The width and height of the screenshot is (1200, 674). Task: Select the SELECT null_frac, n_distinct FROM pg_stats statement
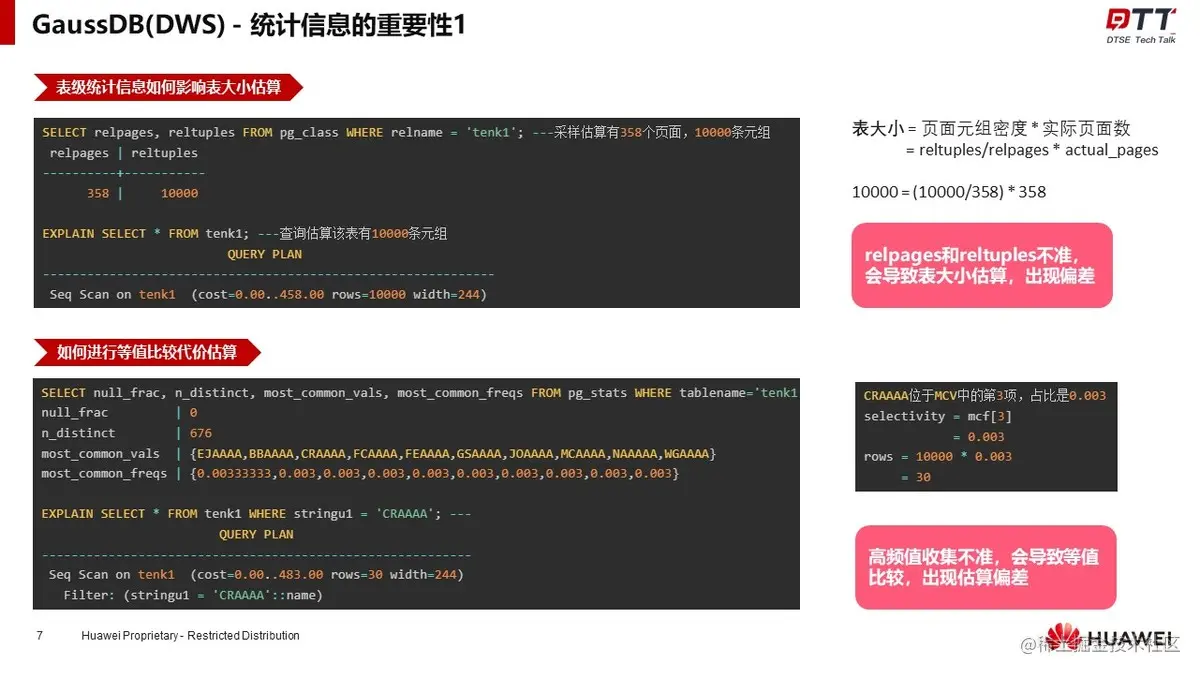(419, 393)
